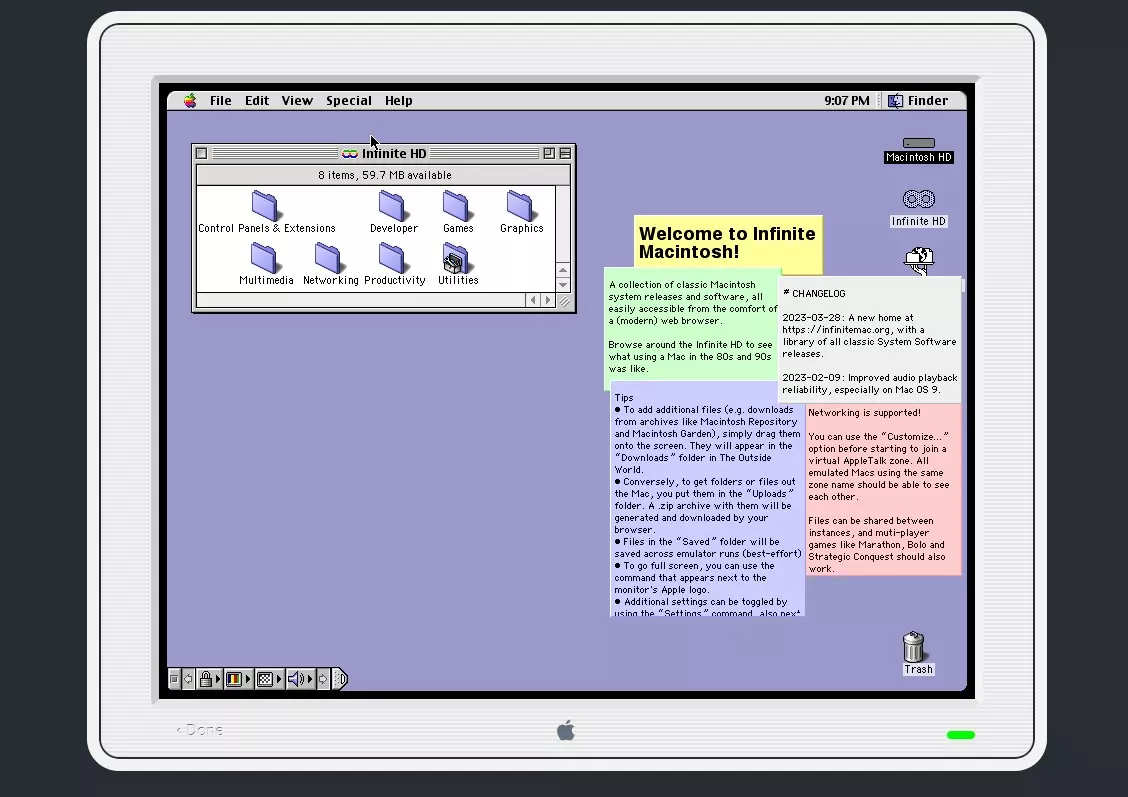Screen dimensions: 1128x797
Task: Click the vertical scrollbar down arrow in Infinite HD
Action: coord(563,285)
